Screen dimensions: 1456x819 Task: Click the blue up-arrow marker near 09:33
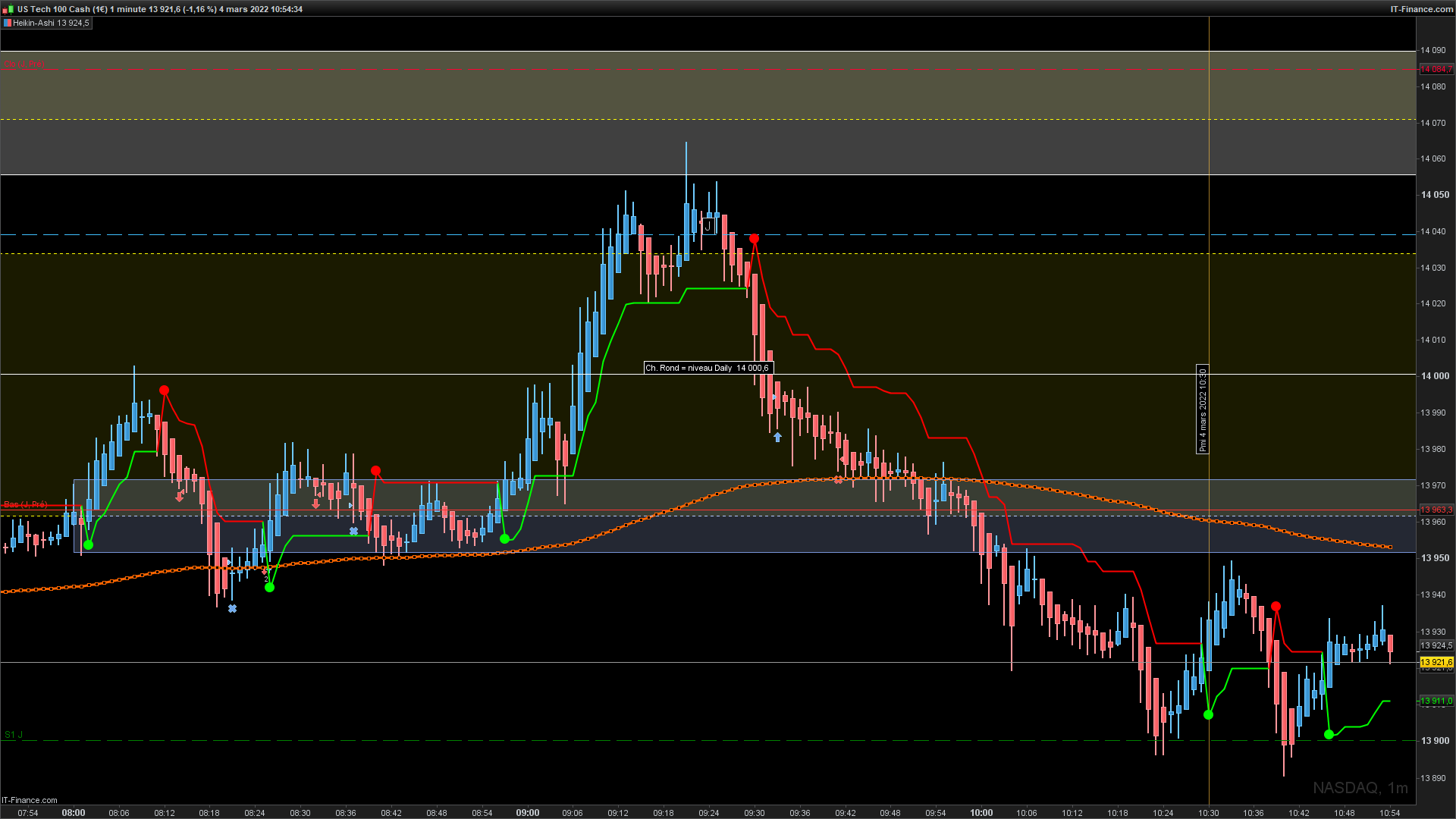click(x=777, y=438)
